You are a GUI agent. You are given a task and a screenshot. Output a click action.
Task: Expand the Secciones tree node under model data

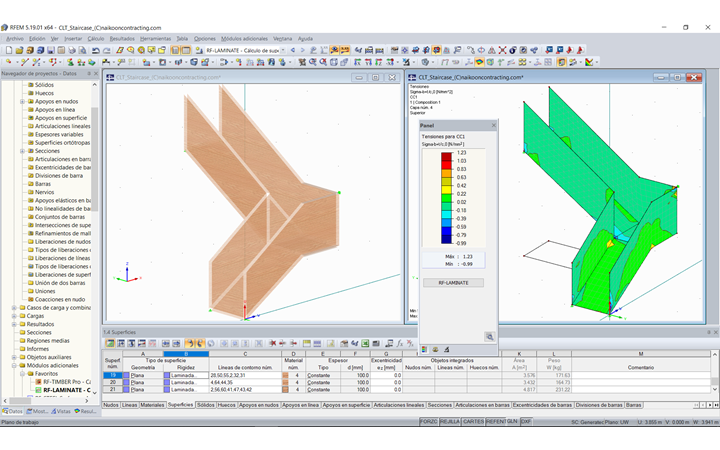click(22, 151)
